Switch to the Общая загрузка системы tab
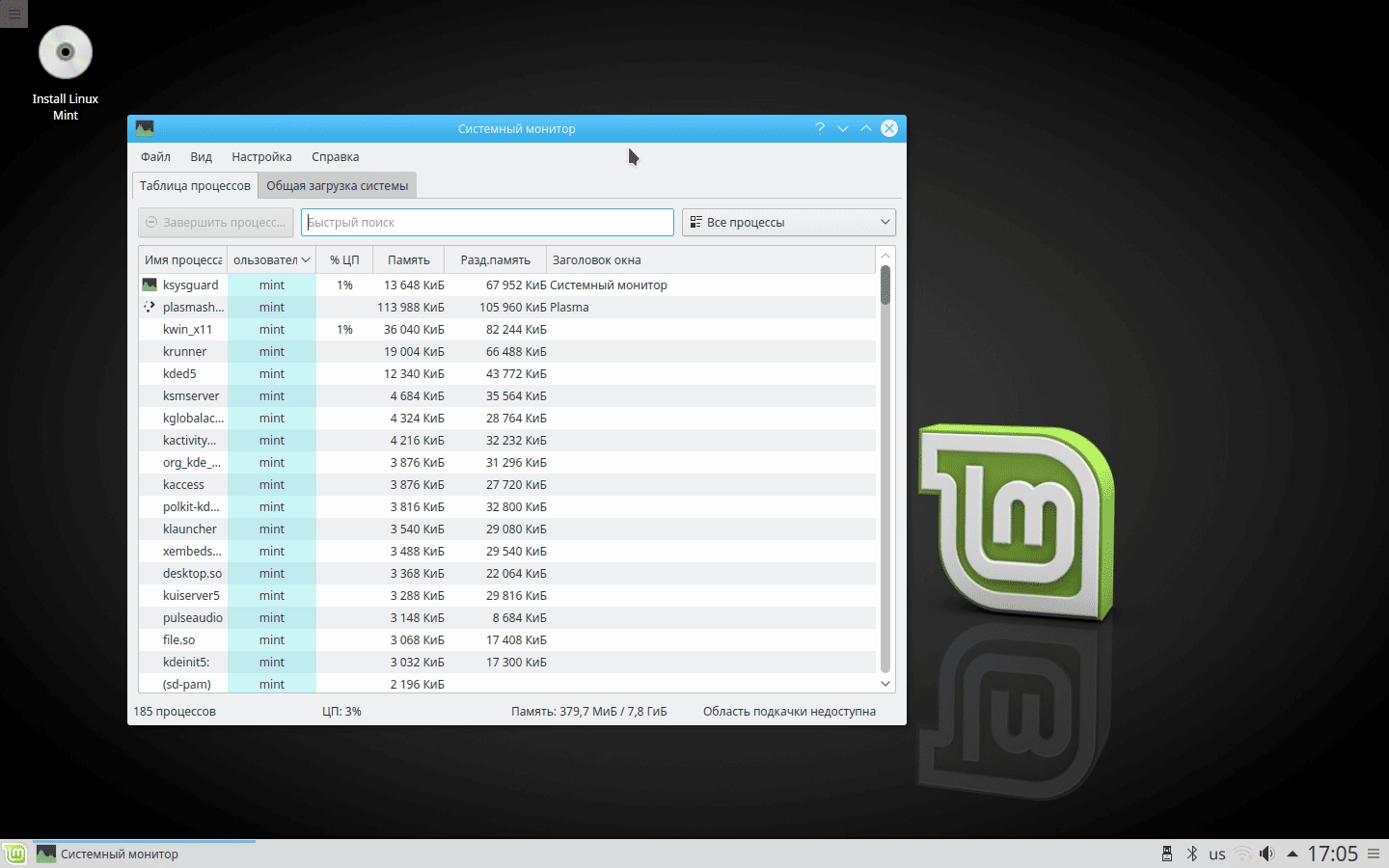 338,186
